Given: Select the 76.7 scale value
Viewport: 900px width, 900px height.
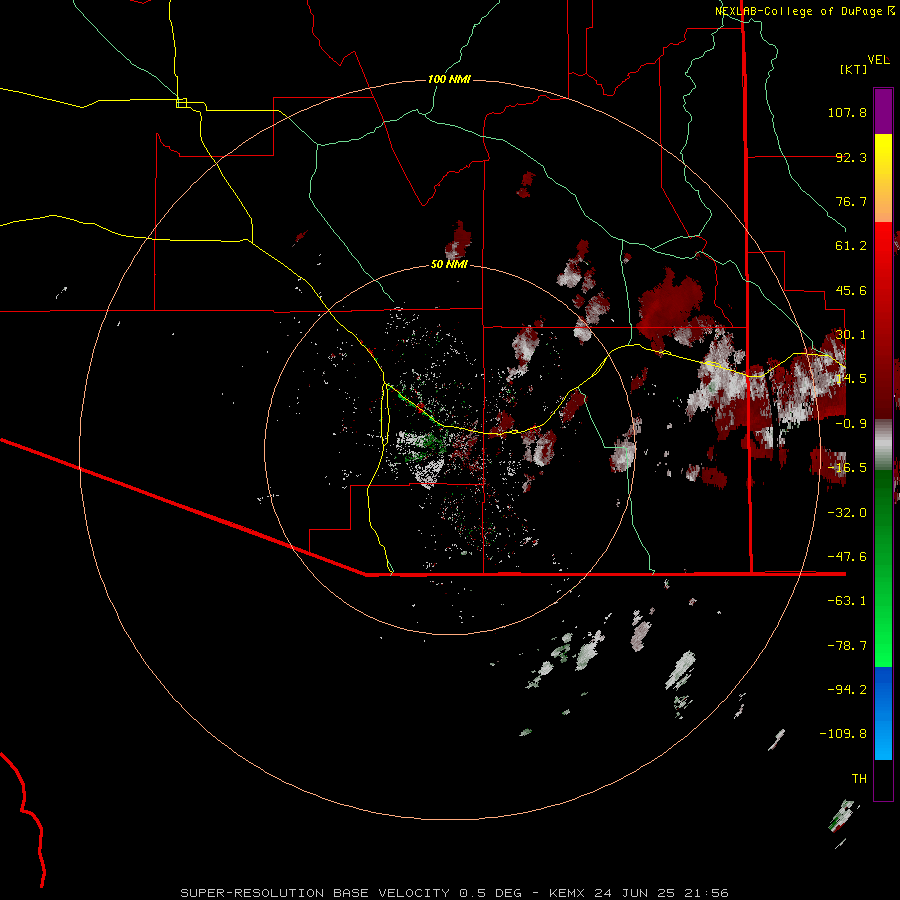Looking at the screenshot, I should coord(851,201).
